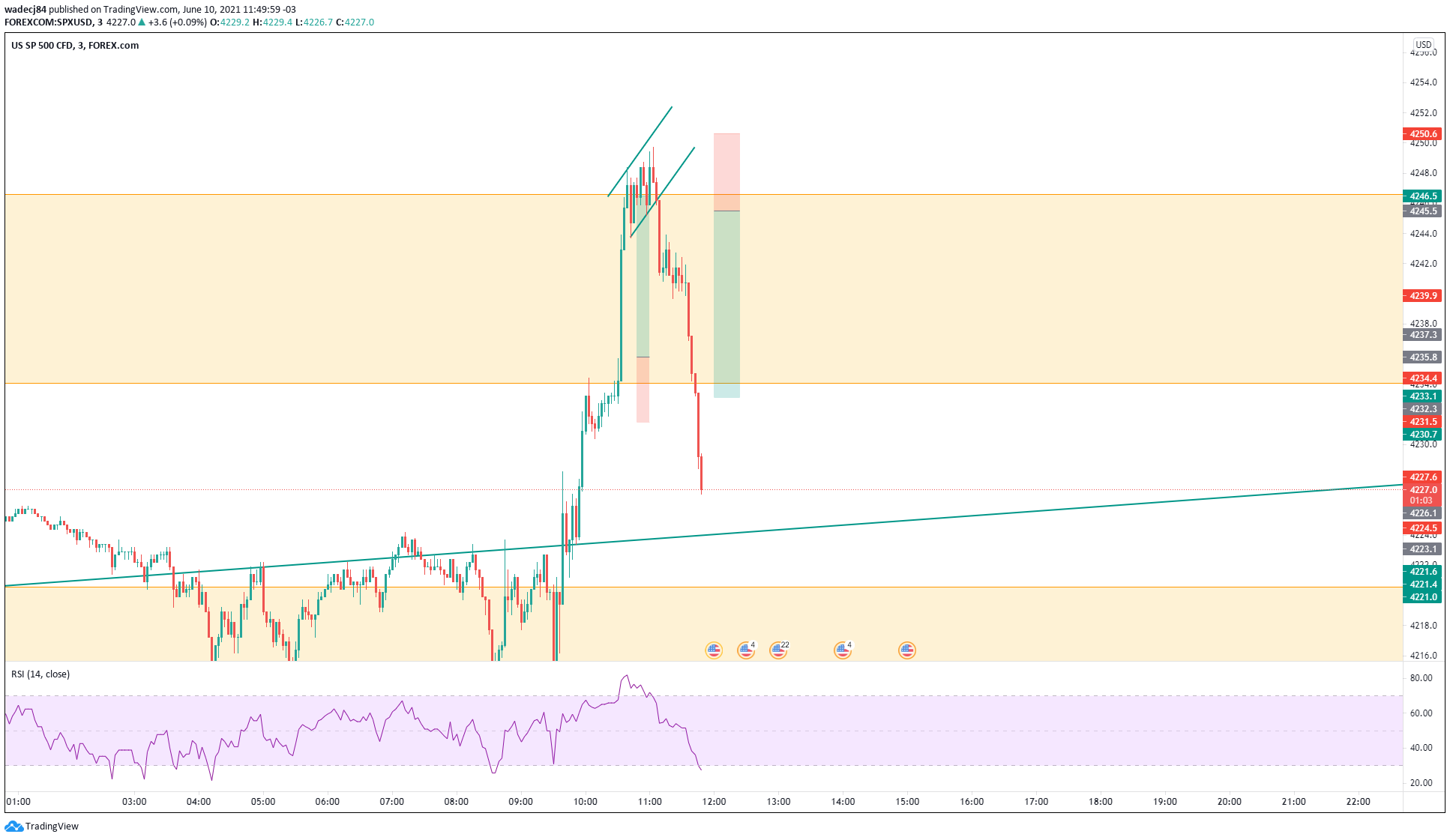Select the large short position box's red stop zone
Image resolution: width=1450 pixels, height=840 pixels.
point(726,171)
